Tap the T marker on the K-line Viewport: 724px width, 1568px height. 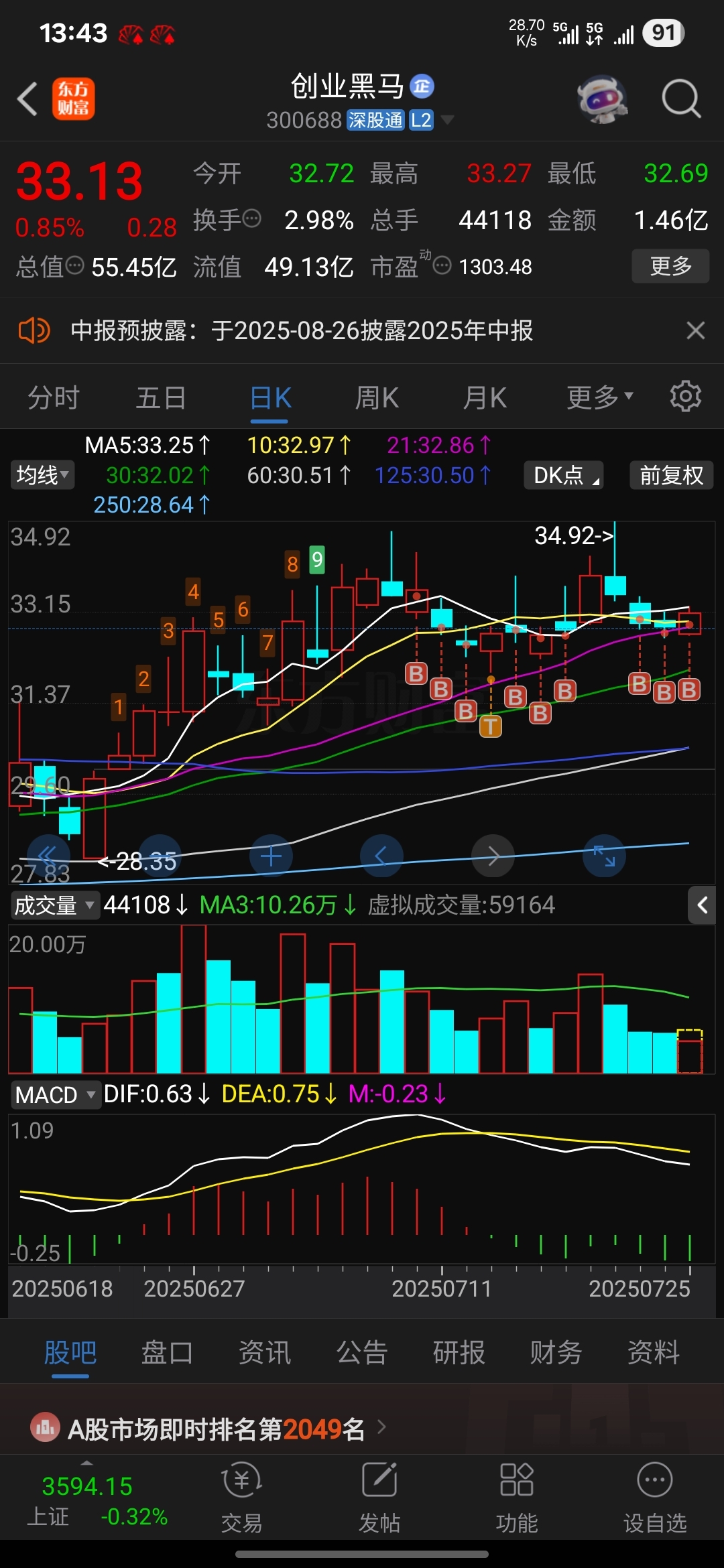click(x=491, y=726)
